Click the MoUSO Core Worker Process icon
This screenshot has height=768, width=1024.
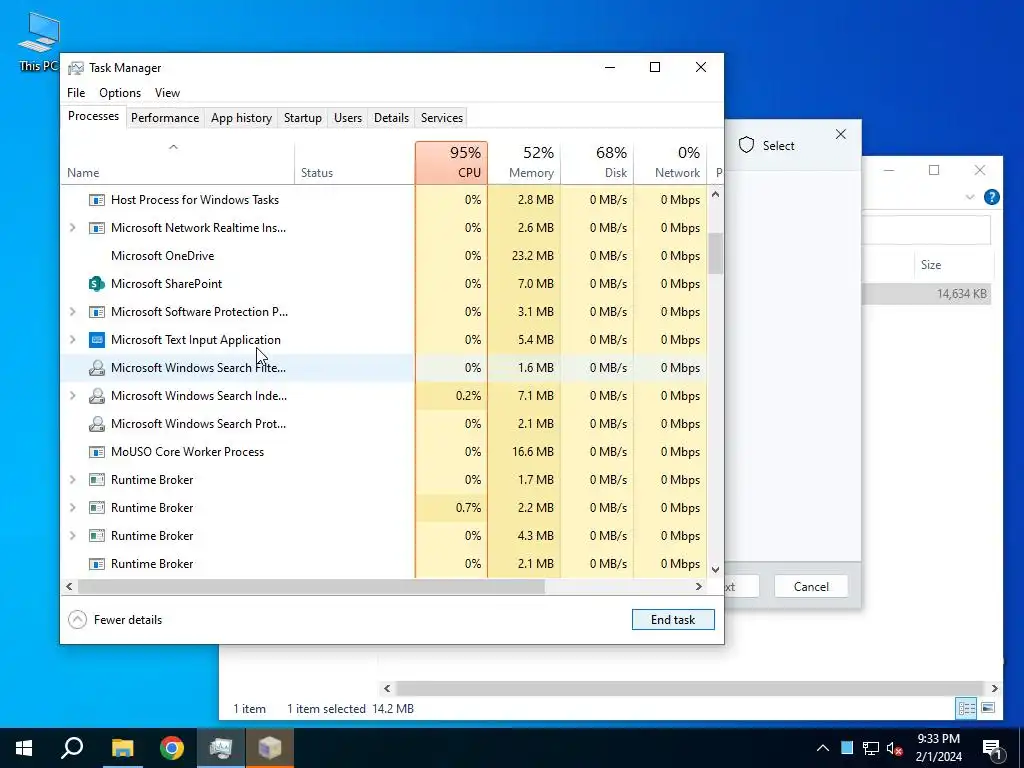point(97,452)
